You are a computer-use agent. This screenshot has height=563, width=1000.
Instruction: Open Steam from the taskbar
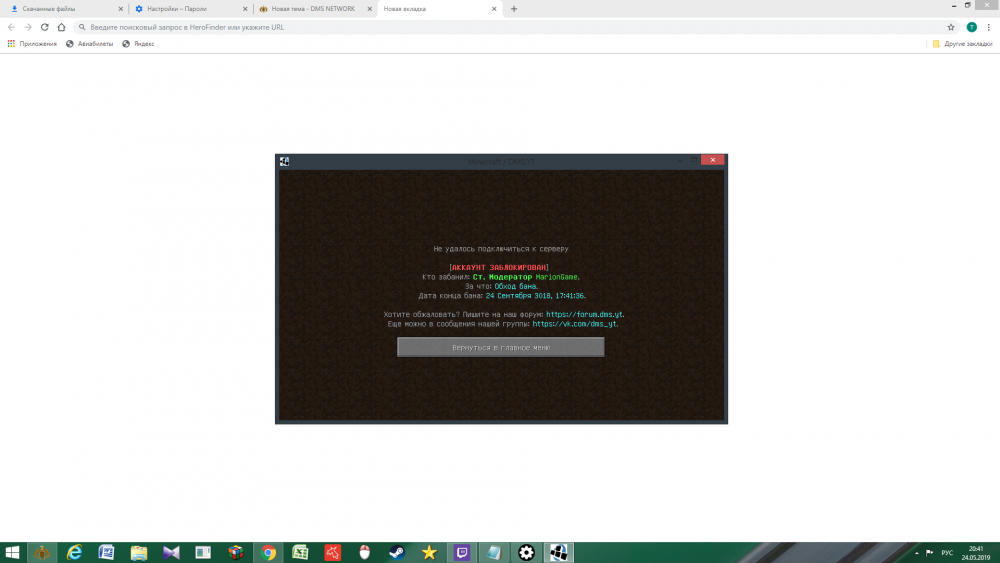pyautogui.click(x=397, y=552)
